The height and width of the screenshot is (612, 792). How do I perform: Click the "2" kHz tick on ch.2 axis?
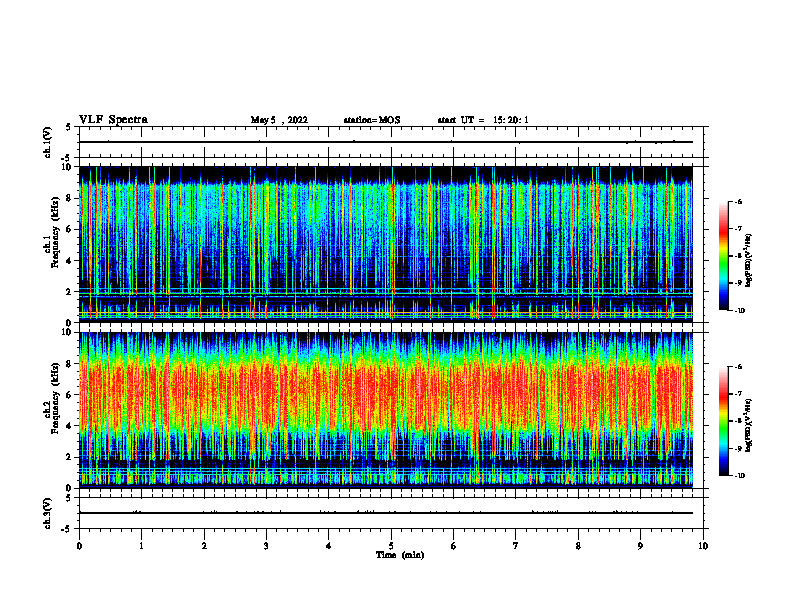(70, 457)
